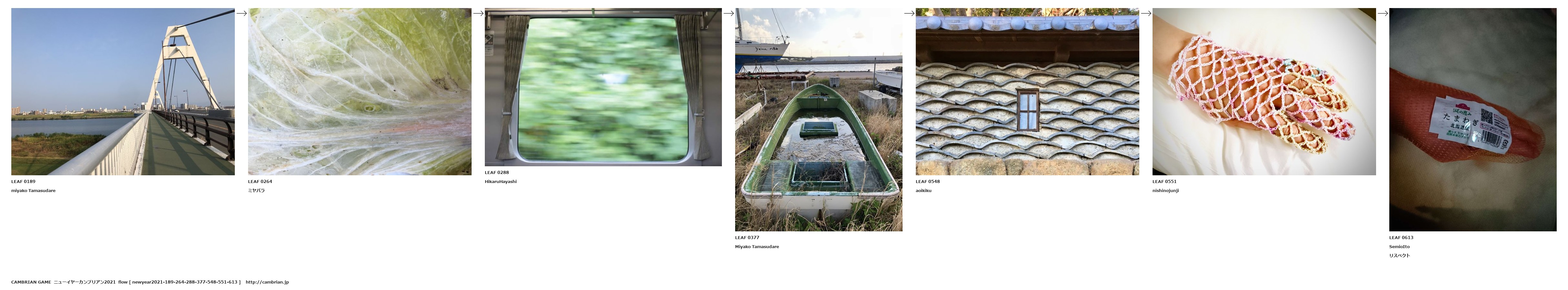Image resolution: width=1568 pixels, height=290 pixels.
Task: Click the arrow after the netted hand photo
Action: click(1383, 14)
